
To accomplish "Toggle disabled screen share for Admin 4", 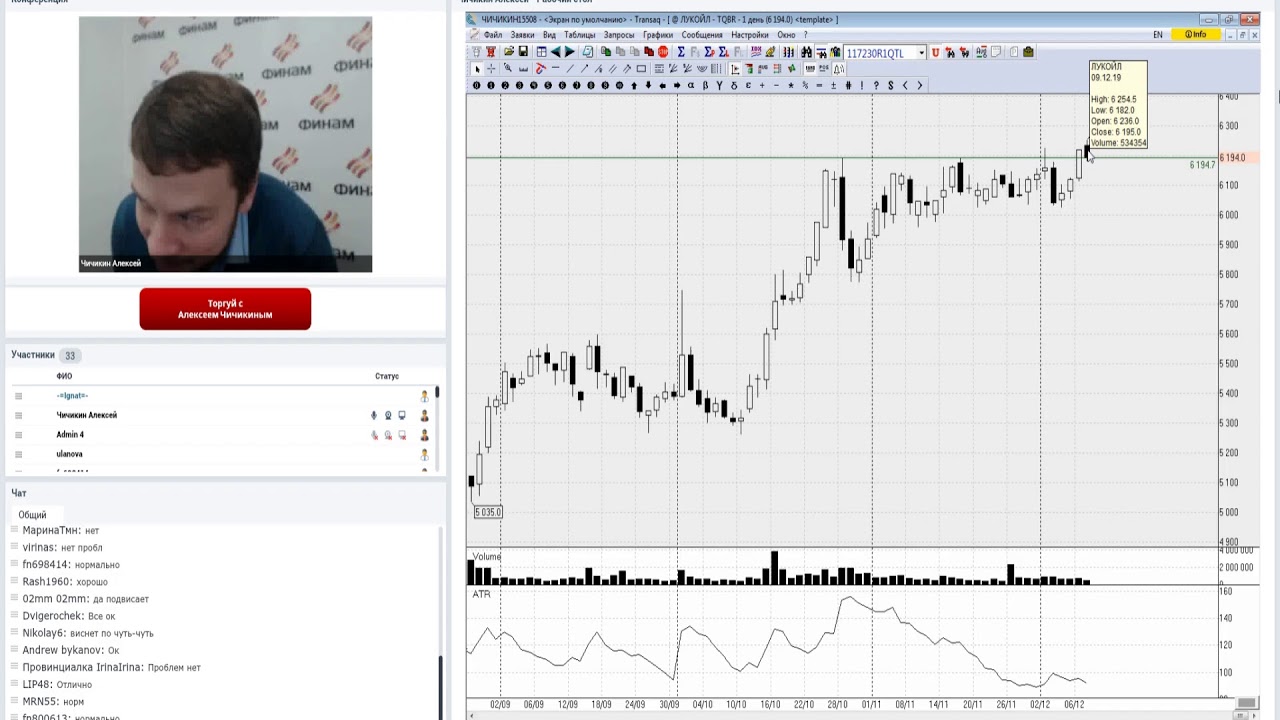I will coord(402,435).
